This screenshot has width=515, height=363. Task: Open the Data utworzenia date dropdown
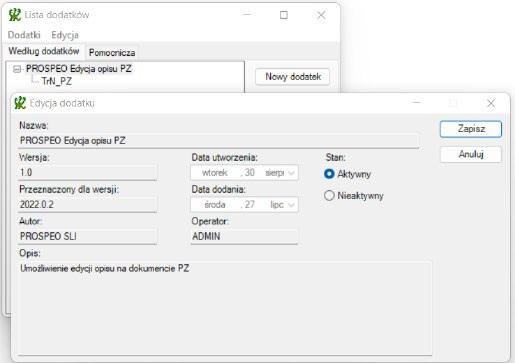291,173
